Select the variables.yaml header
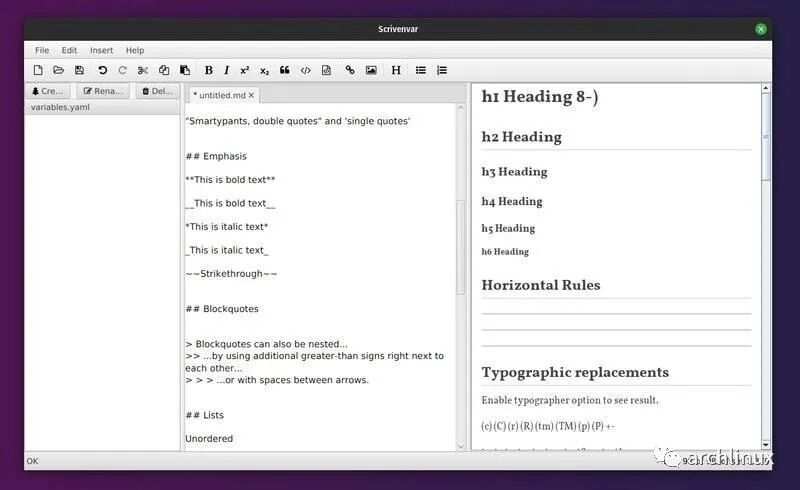This screenshot has height=490, width=800. click(102, 107)
